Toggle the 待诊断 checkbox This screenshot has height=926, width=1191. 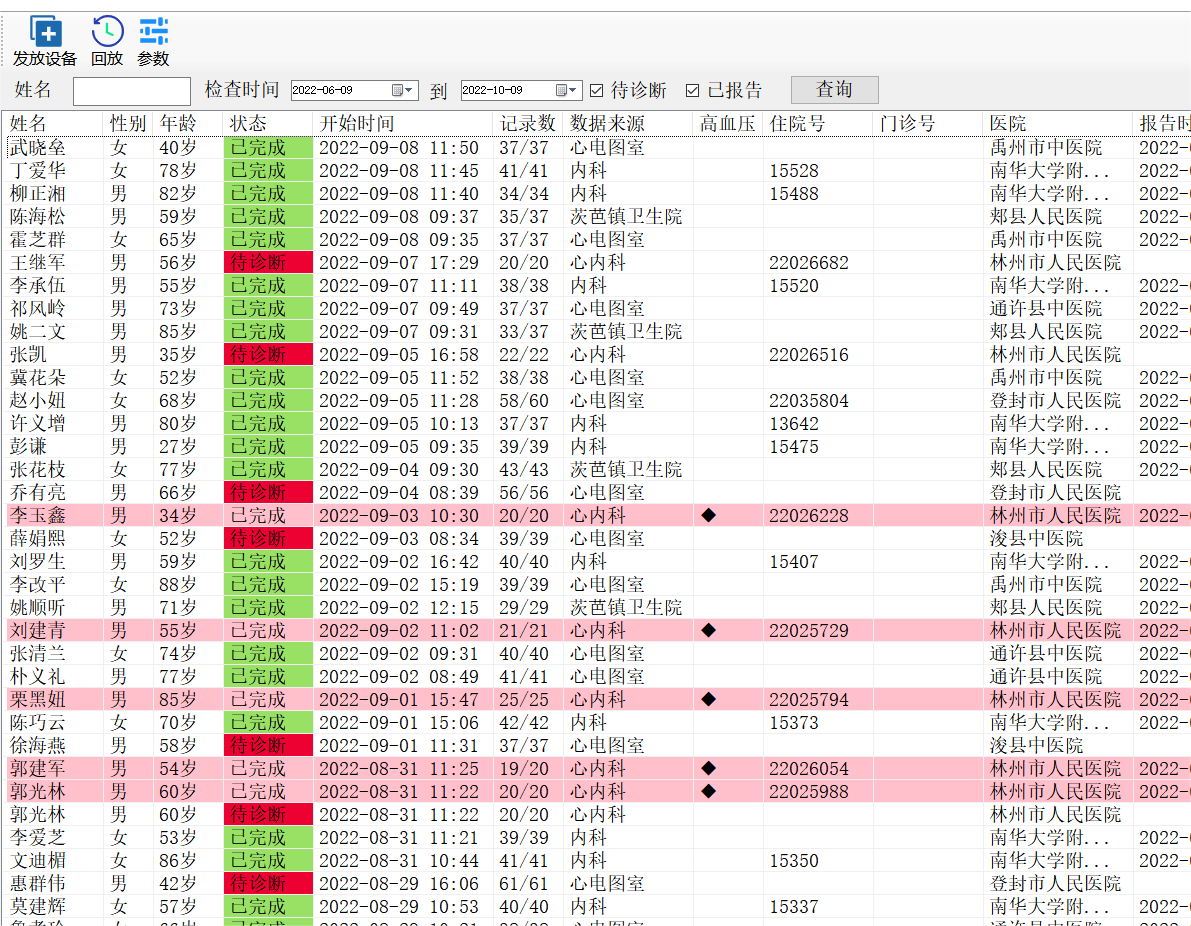tap(597, 91)
